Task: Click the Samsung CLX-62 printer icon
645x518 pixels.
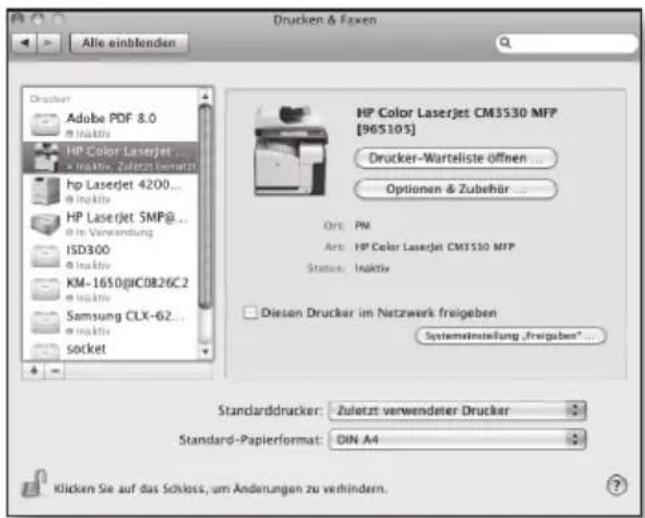Action: (46, 323)
